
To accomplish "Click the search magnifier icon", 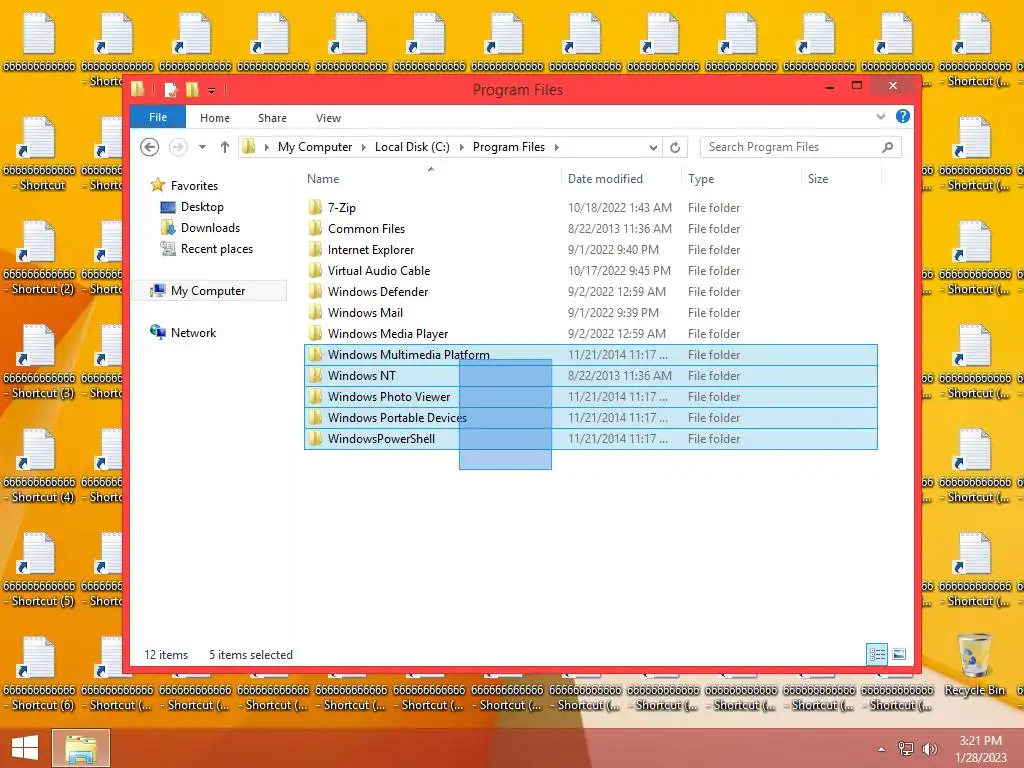I will coord(888,147).
